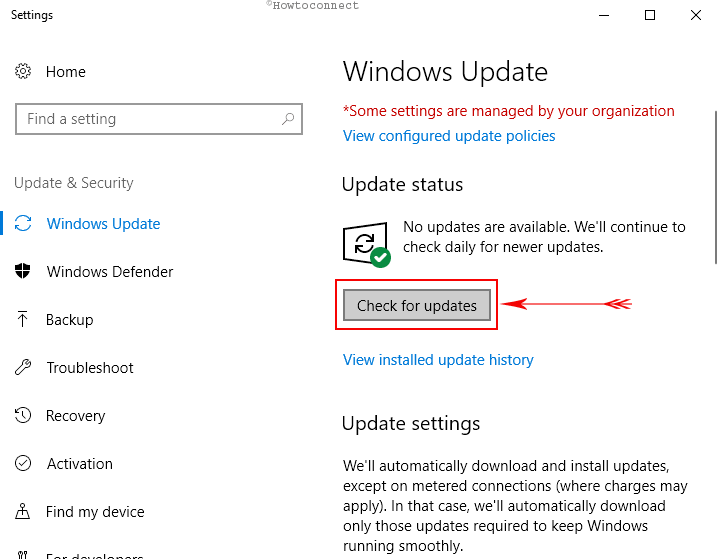The width and height of the screenshot is (719, 559).
Task: Open View configured update policies link
Action: click(x=449, y=136)
